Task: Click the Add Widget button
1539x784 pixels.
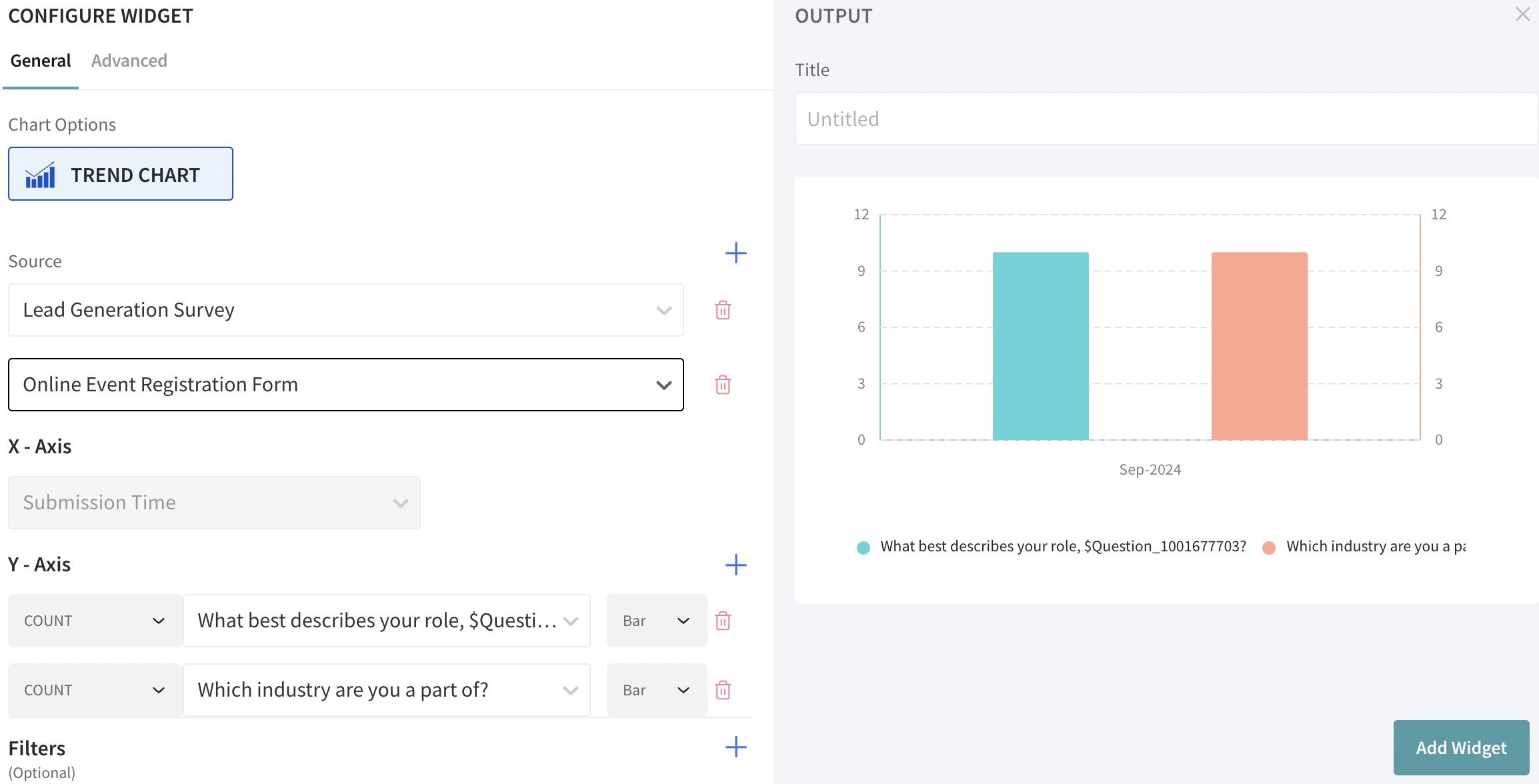Action: 1461,747
